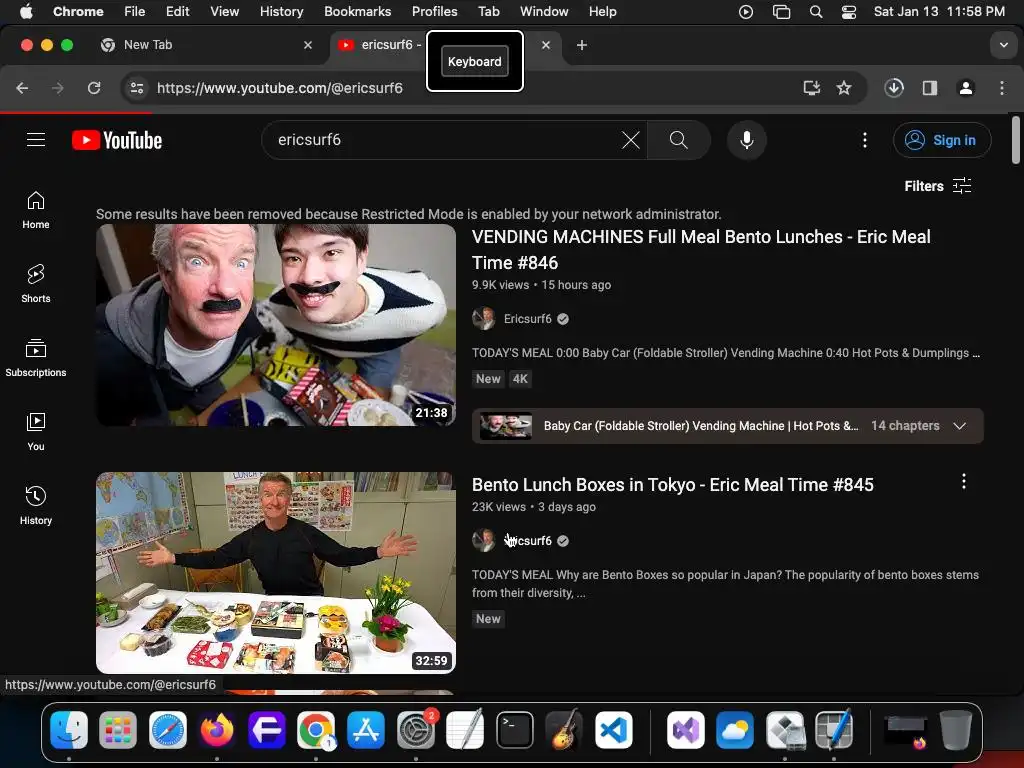Open Shorts in the sidebar

click(36, 284)
